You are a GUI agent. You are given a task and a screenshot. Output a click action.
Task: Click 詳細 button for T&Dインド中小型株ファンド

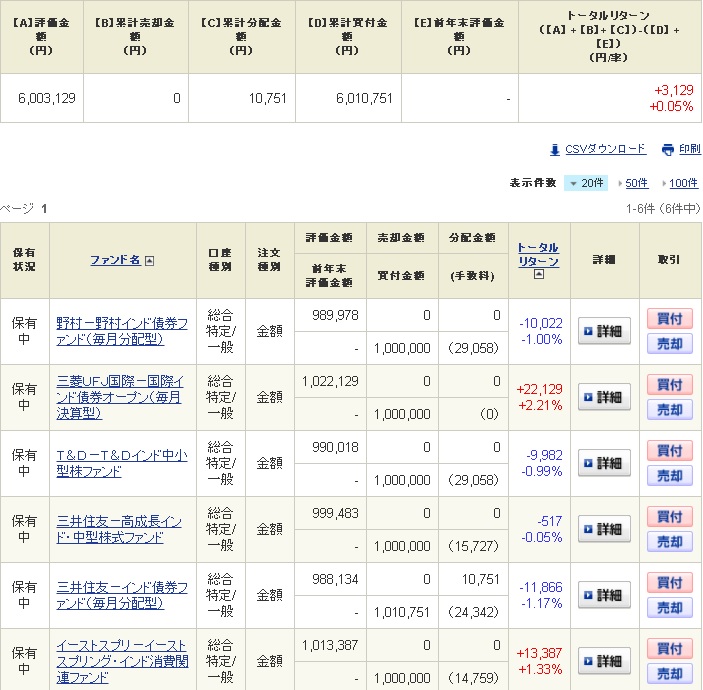click(x=604, y=463)
